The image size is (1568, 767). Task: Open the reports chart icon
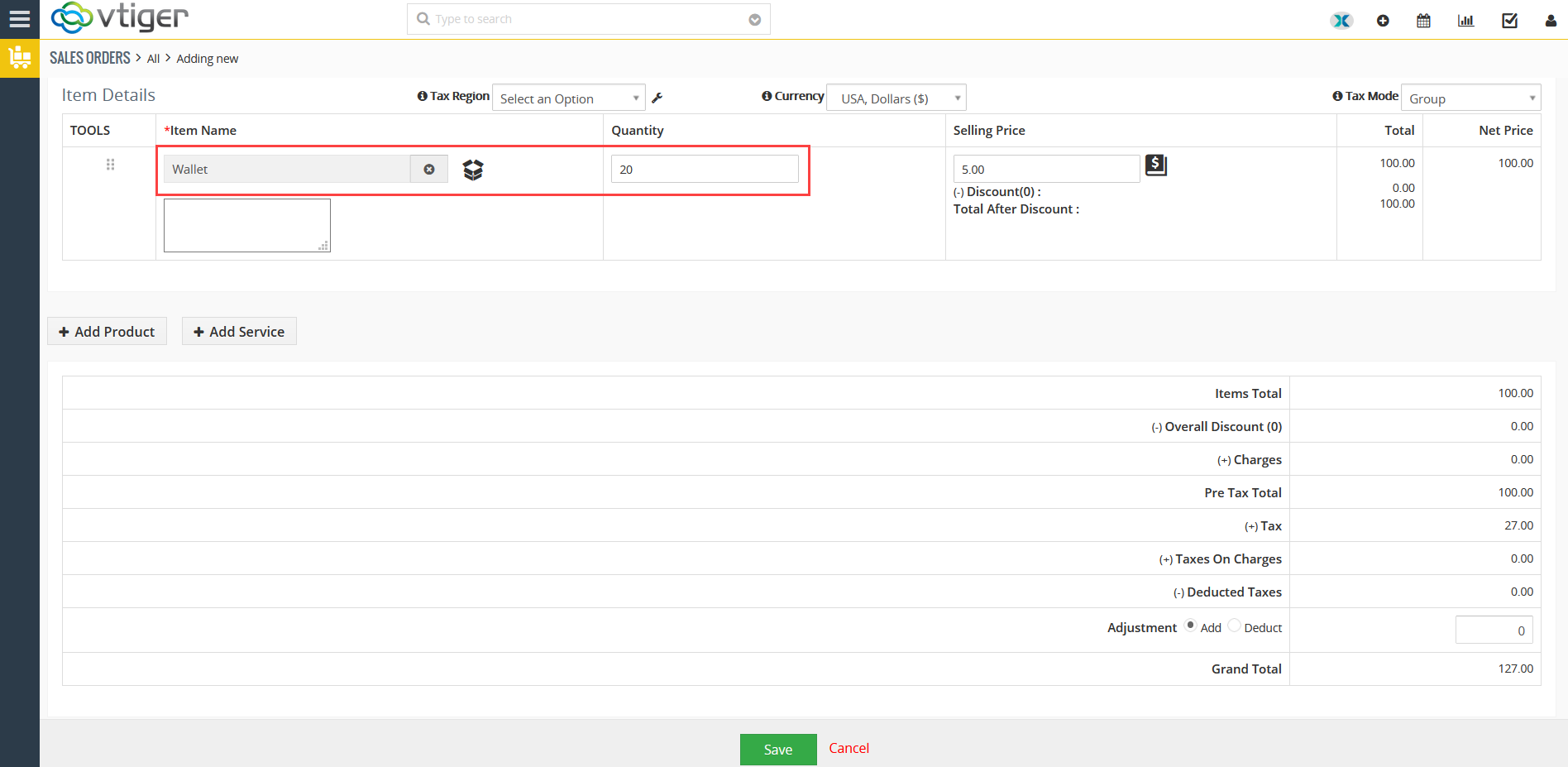(1465, 21)
